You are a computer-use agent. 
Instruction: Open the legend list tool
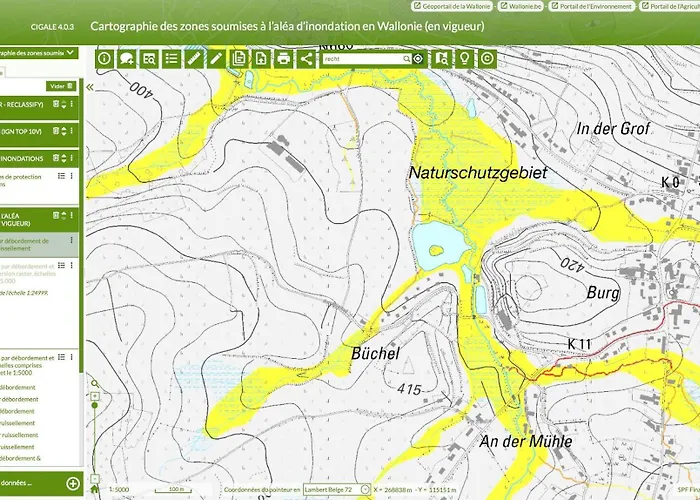click(x=171, y=59)
